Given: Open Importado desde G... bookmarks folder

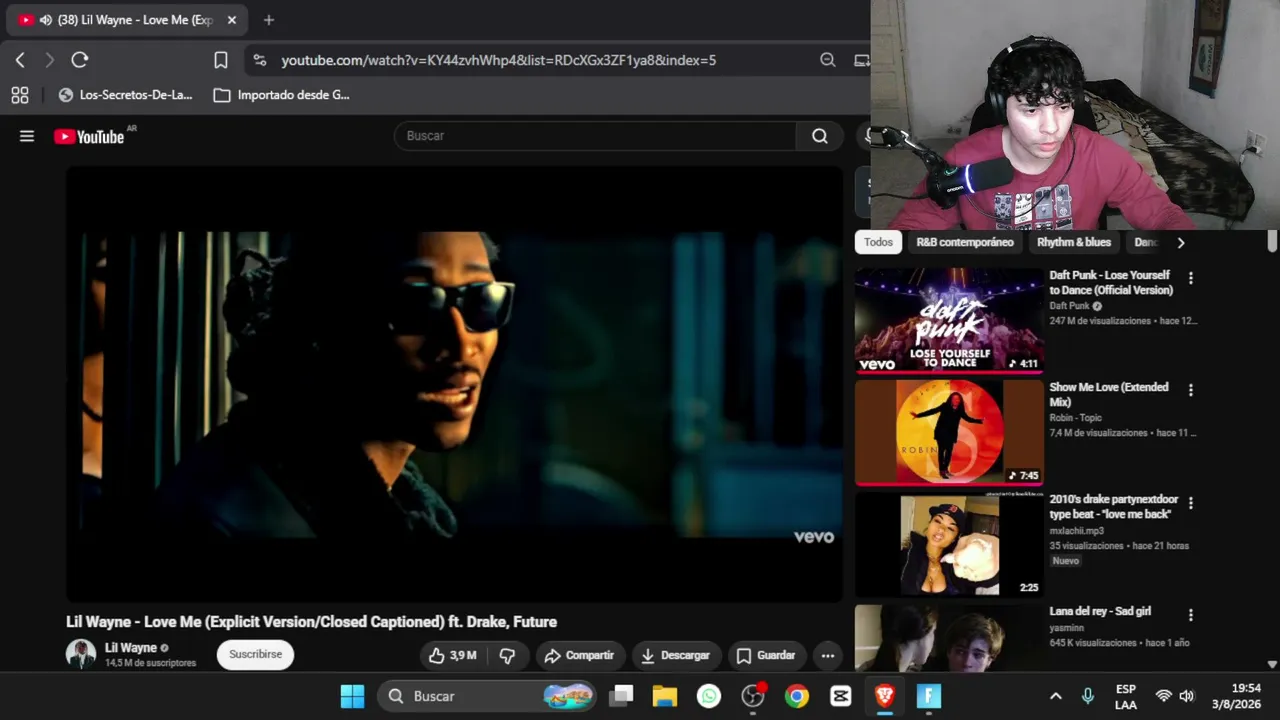Looking at the screenshot, I should [281, 95].
